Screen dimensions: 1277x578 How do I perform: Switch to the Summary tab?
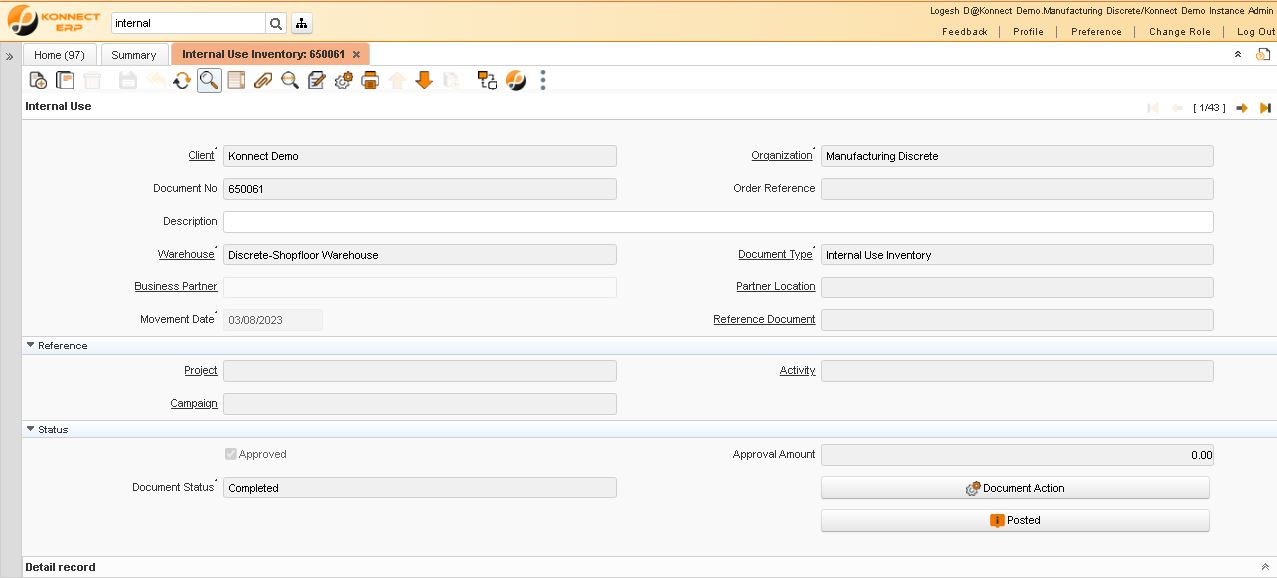click(134, 55)
